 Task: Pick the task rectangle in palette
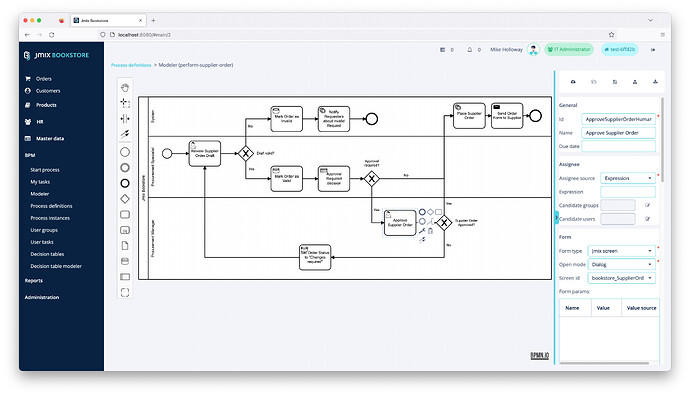(x=125, y=214)
